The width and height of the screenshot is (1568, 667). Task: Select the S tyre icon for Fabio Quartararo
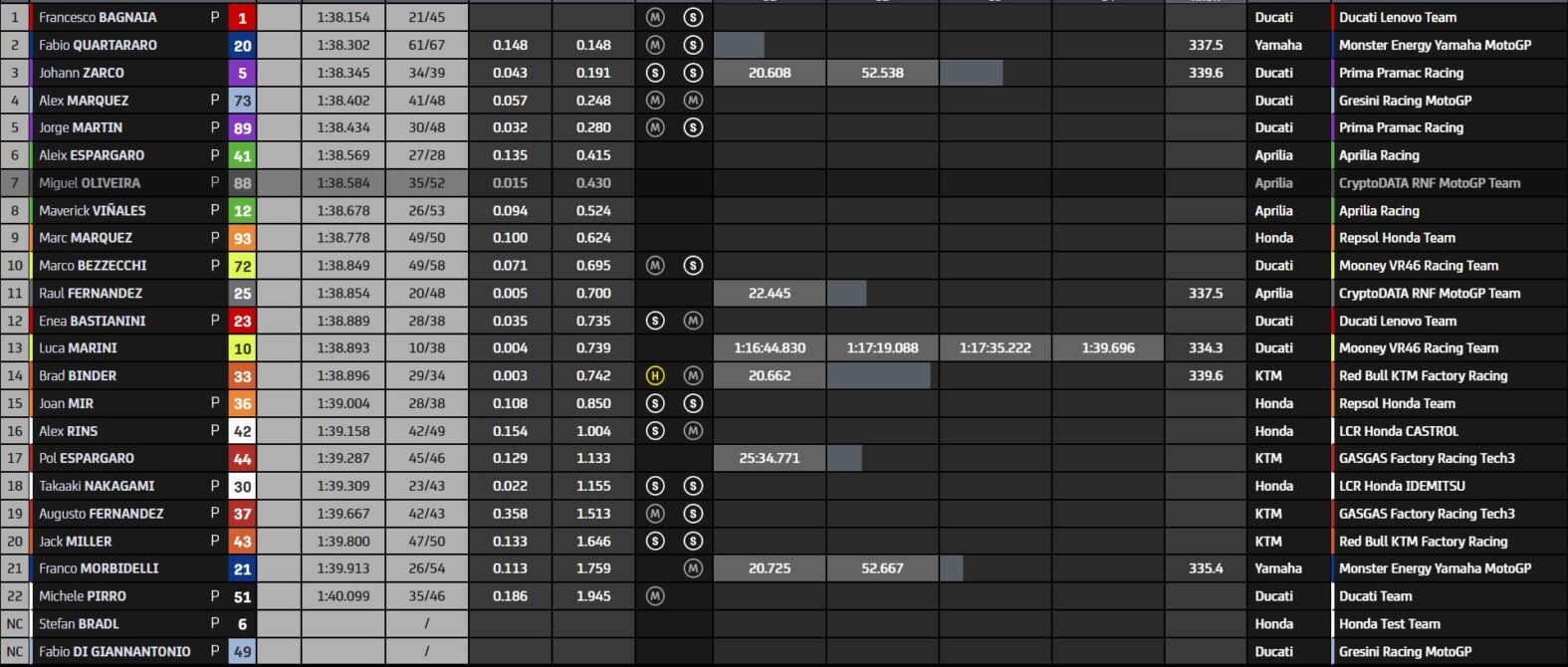[x=693, y=45]
